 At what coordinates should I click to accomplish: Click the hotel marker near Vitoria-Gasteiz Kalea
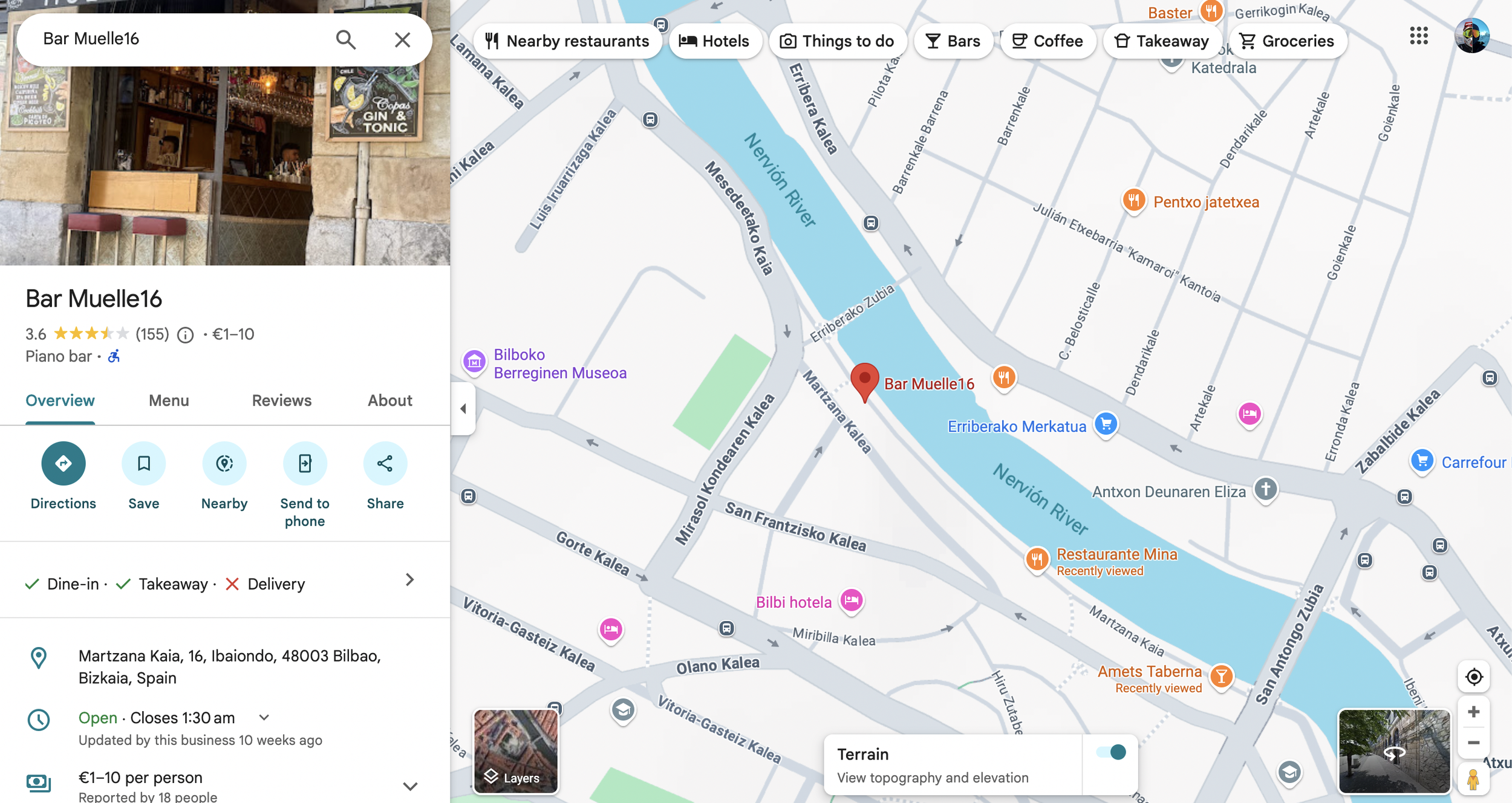[611, 629]
